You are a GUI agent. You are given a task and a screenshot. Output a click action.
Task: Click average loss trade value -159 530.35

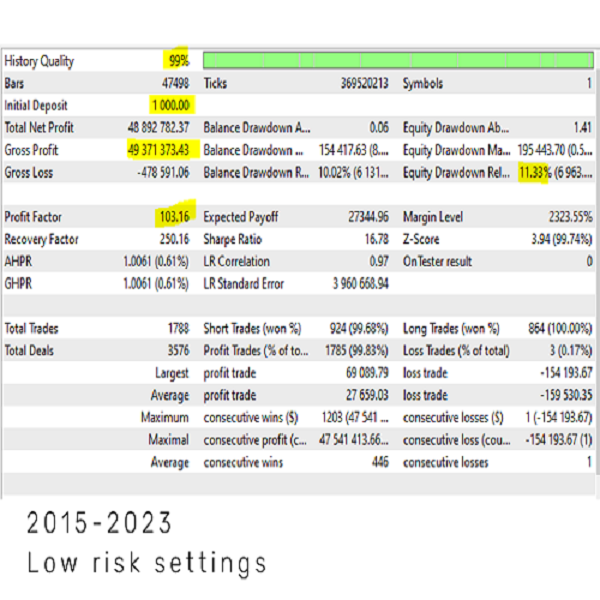(566, 395)
